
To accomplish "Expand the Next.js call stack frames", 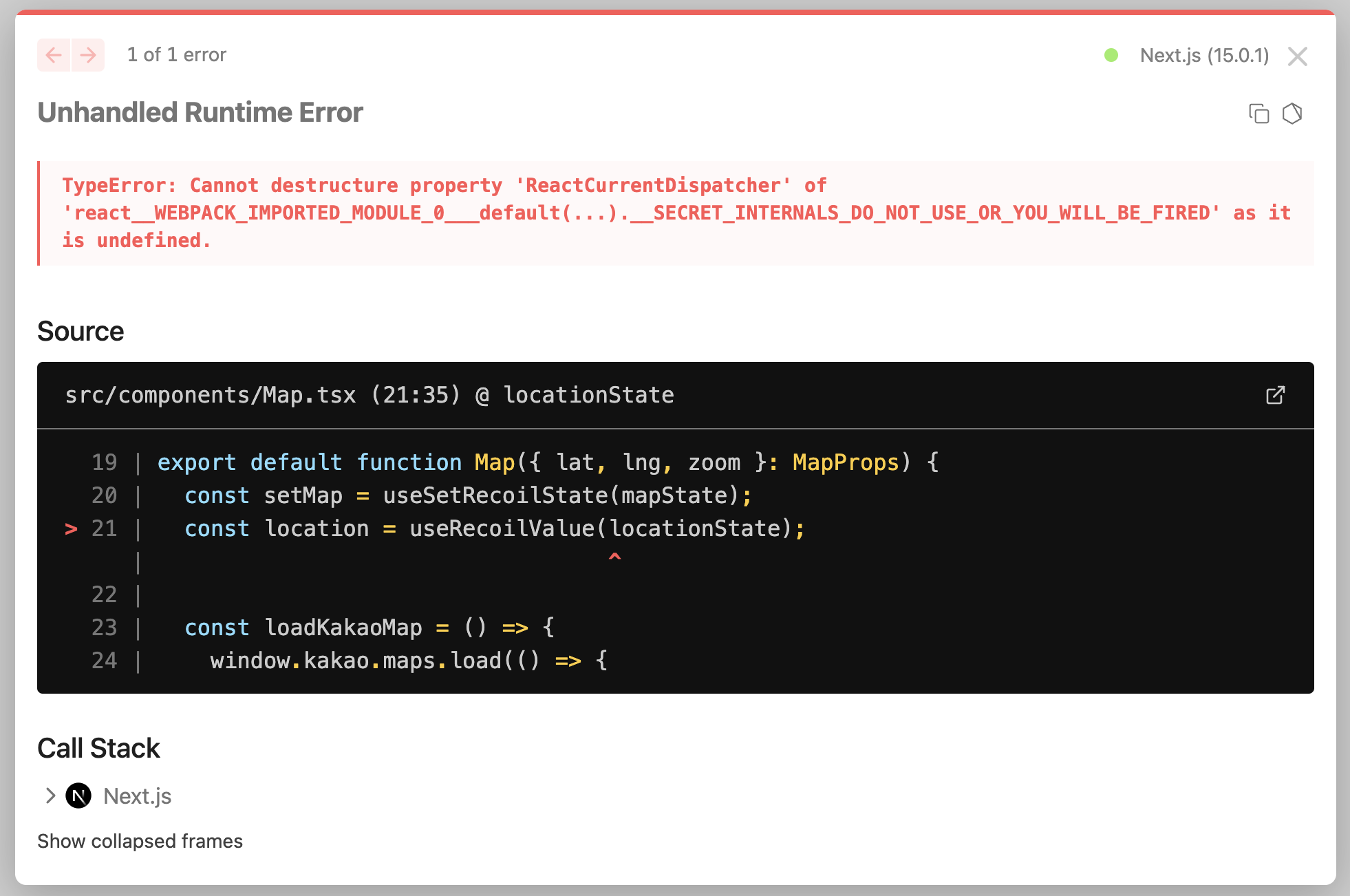I will [x=50, y=796].
